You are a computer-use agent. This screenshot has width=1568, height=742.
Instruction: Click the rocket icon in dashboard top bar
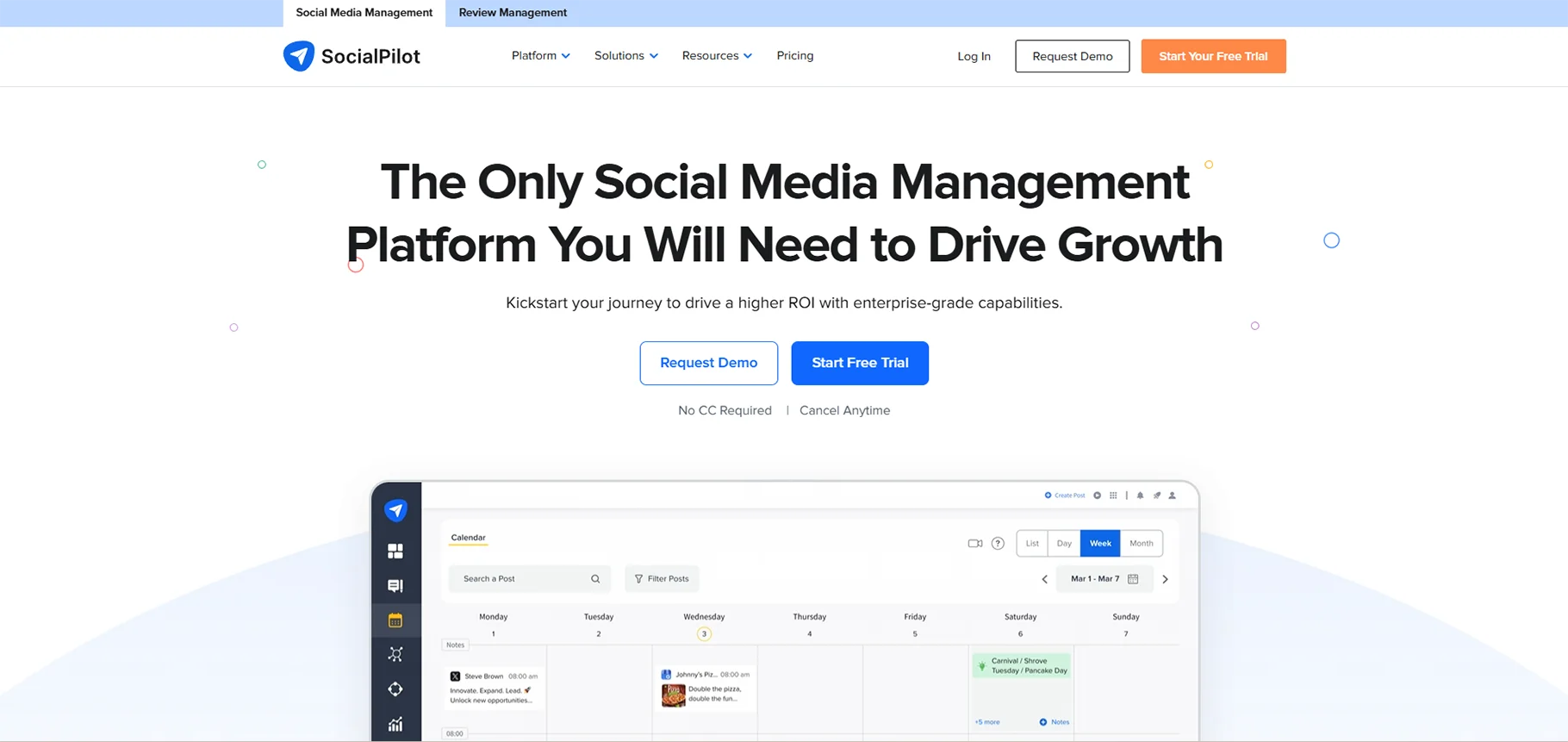tap(1157, 496)
